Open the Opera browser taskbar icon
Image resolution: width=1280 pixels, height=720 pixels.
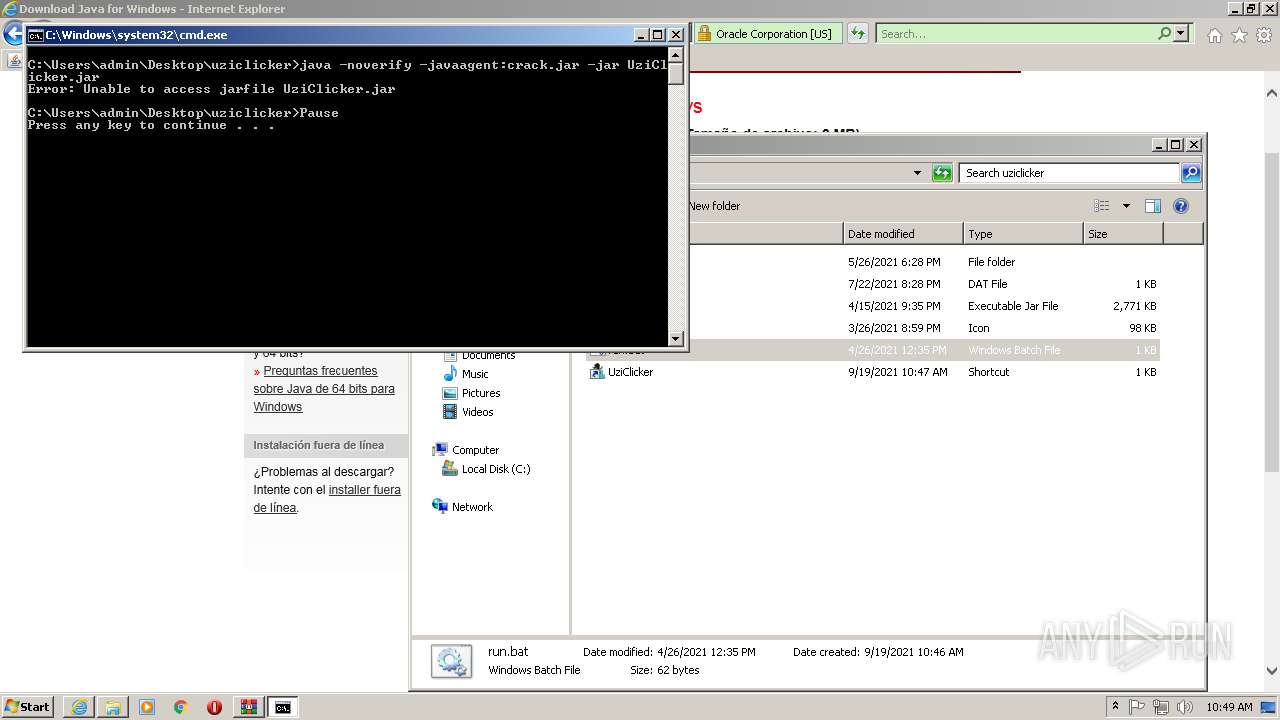click(x=214, y=707)
